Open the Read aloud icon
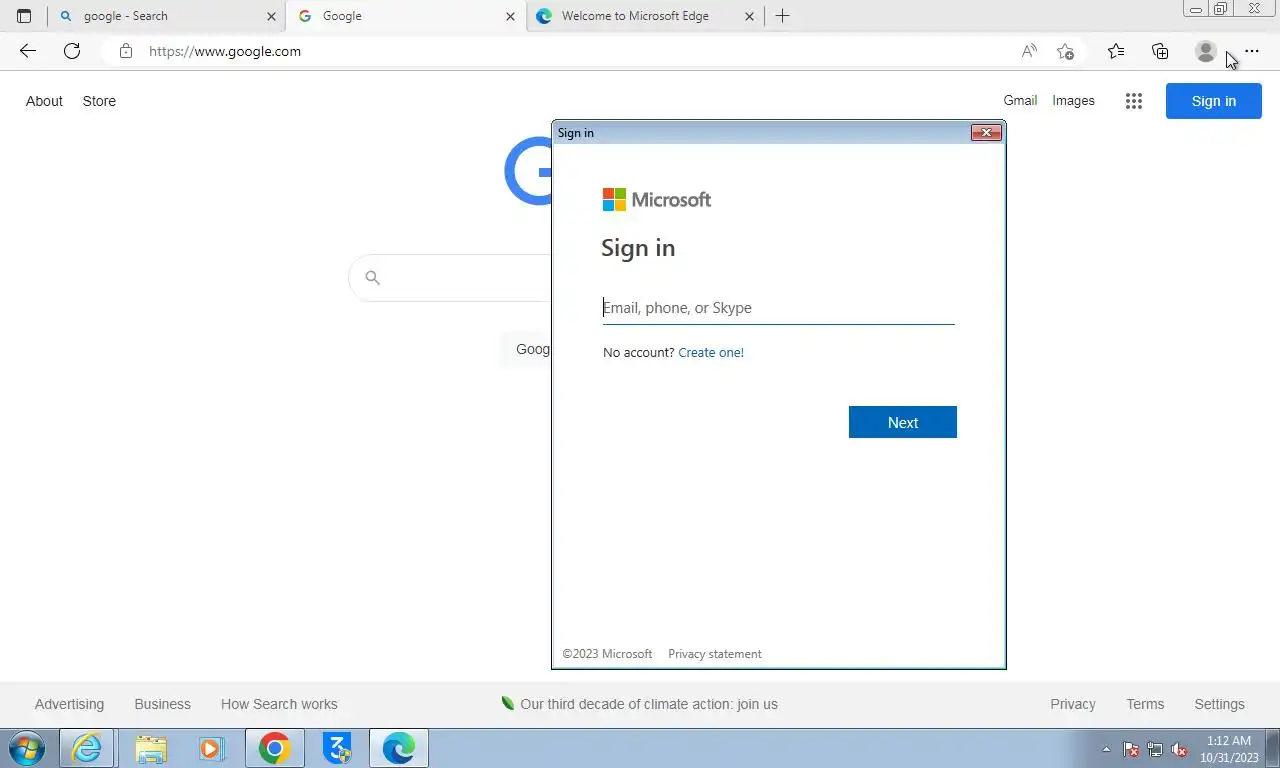This screenshot has height=768, width=1280. [1029, 51]
